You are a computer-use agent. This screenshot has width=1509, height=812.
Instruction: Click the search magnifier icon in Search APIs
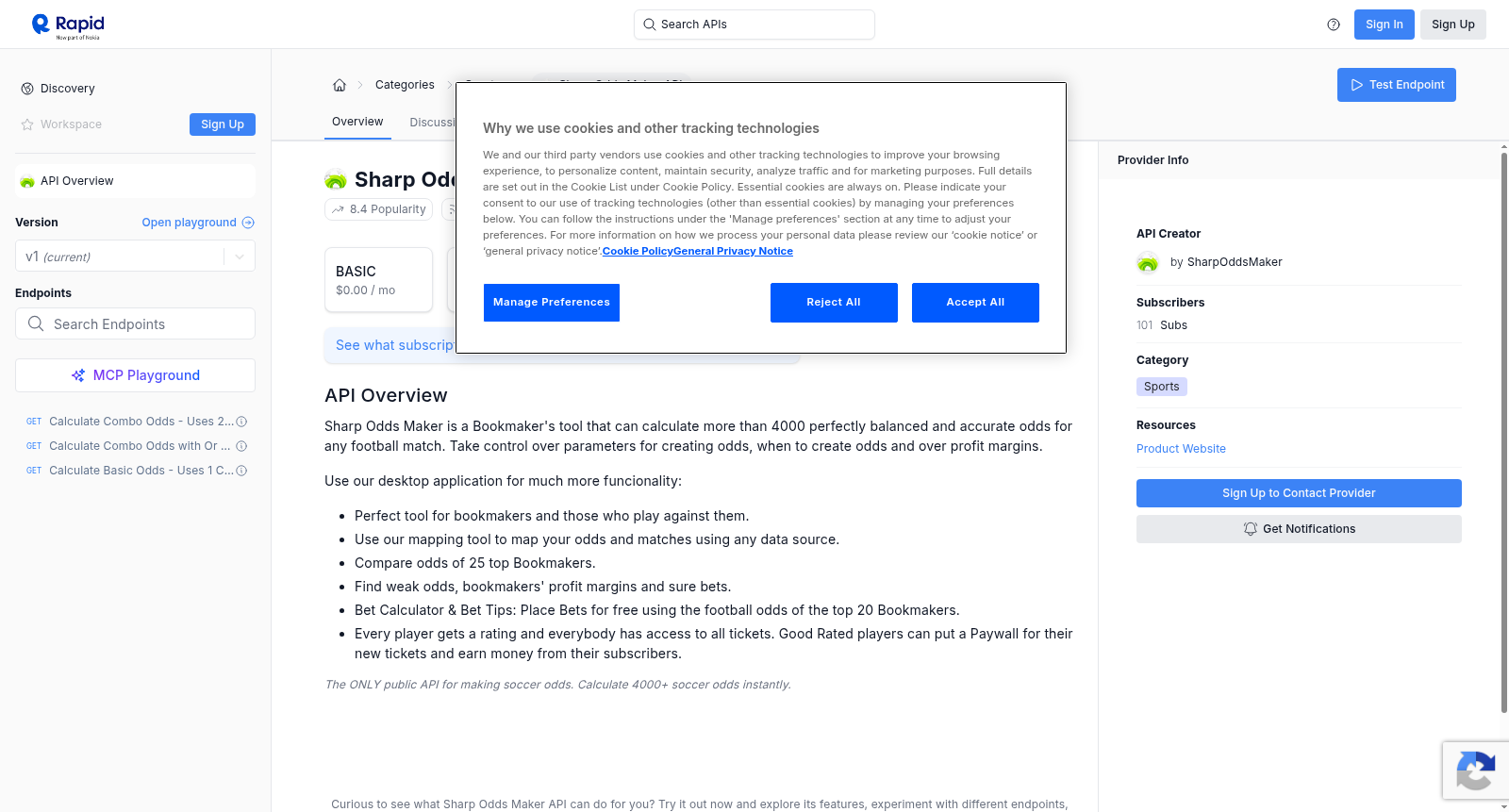pos(650,25)
